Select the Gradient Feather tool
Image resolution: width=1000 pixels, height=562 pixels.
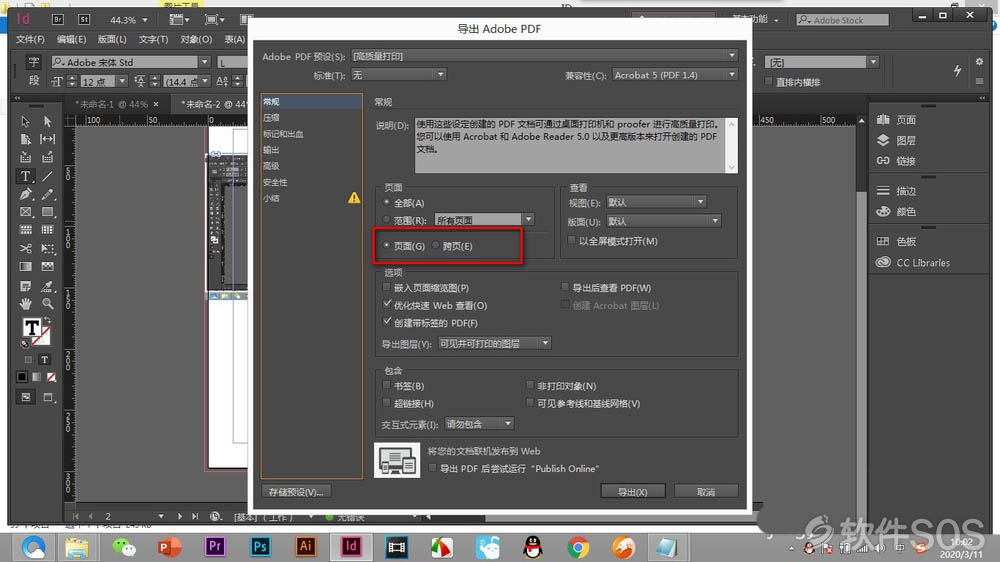pyautogui.click(x=47, y=267)
